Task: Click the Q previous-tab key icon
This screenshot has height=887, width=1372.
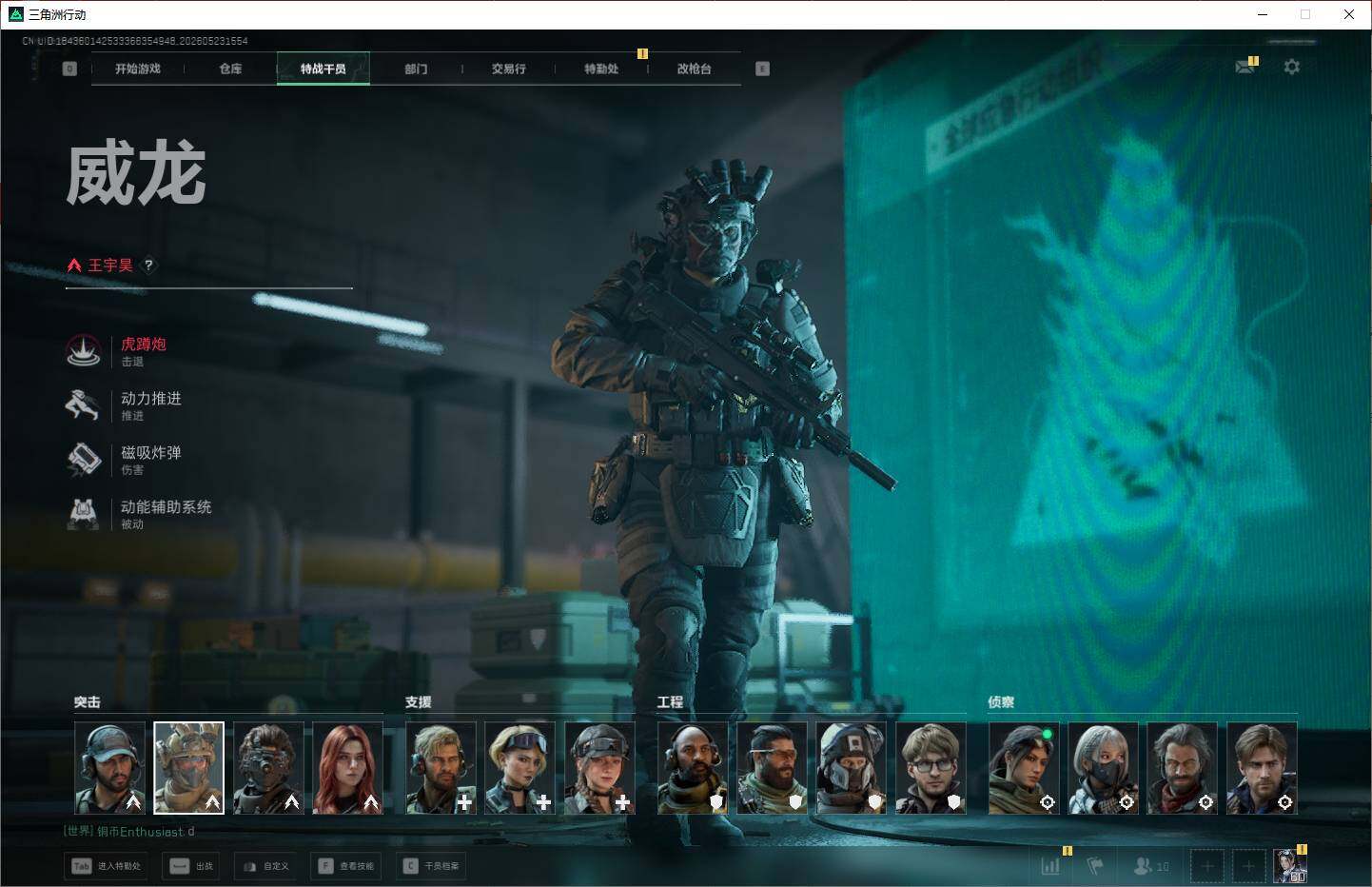Action: pos(69,69)
